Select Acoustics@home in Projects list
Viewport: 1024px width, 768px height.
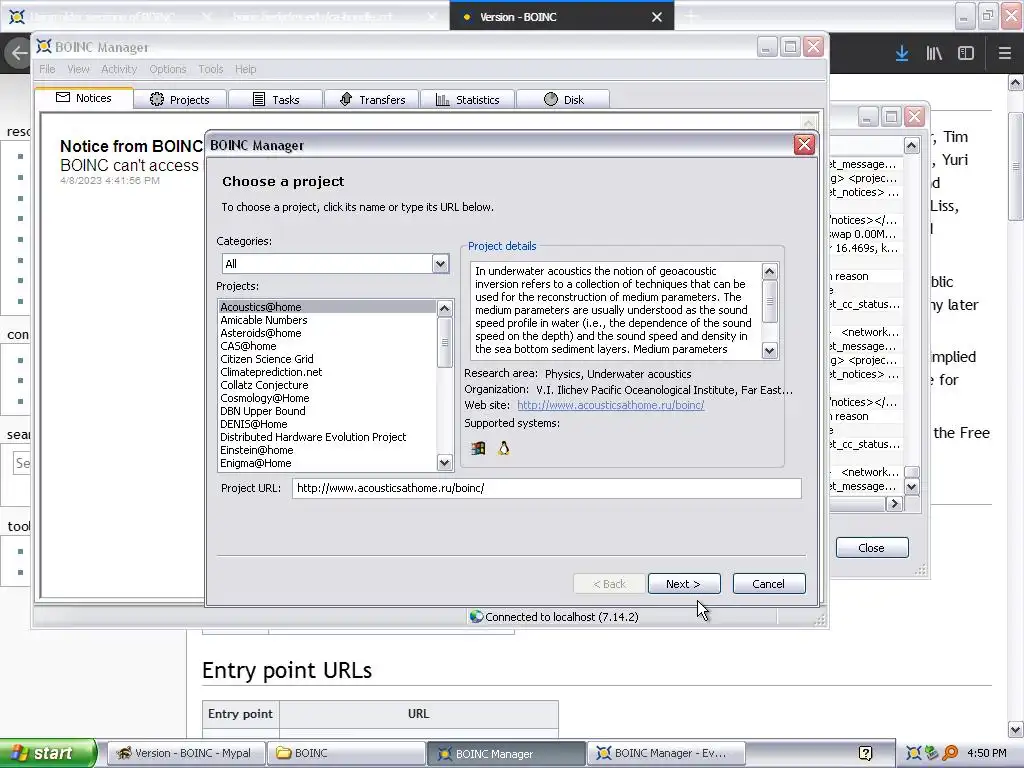(x=327, y=307)
